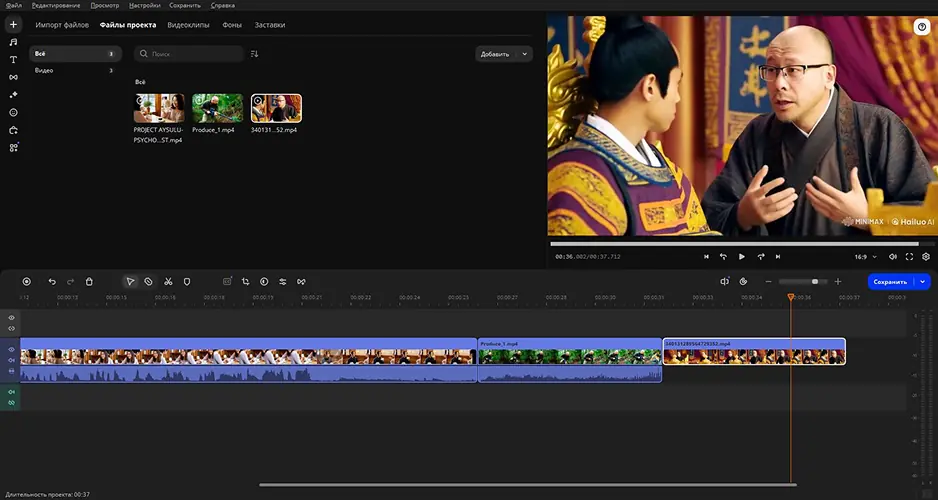Open clip properties sliders icon
Screen dimensions: 938x500
click(x=282, y=282)
